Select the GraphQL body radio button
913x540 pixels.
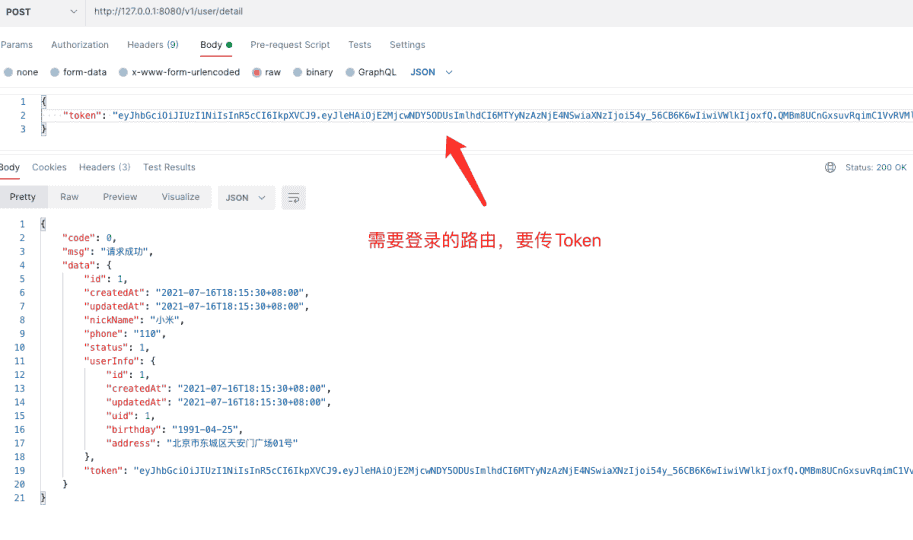click(350, 73)
